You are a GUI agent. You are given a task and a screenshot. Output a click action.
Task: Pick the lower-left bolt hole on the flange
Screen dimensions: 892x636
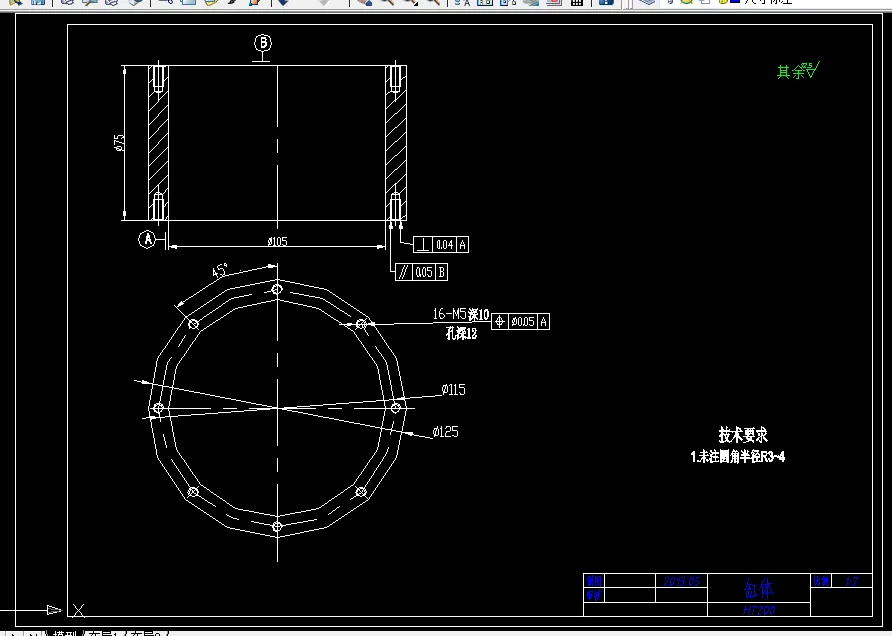pos(193,492)
